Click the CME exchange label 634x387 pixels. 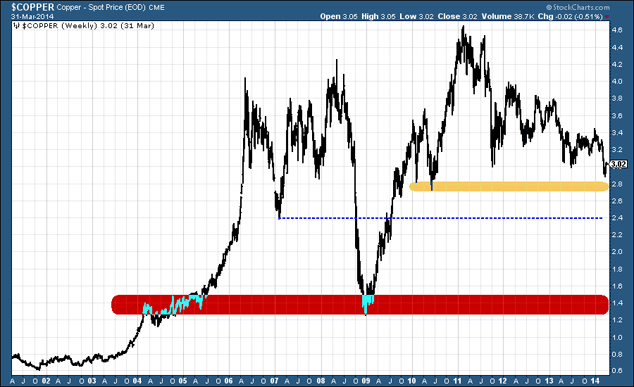pyautogui.click(x=156, y=7)
